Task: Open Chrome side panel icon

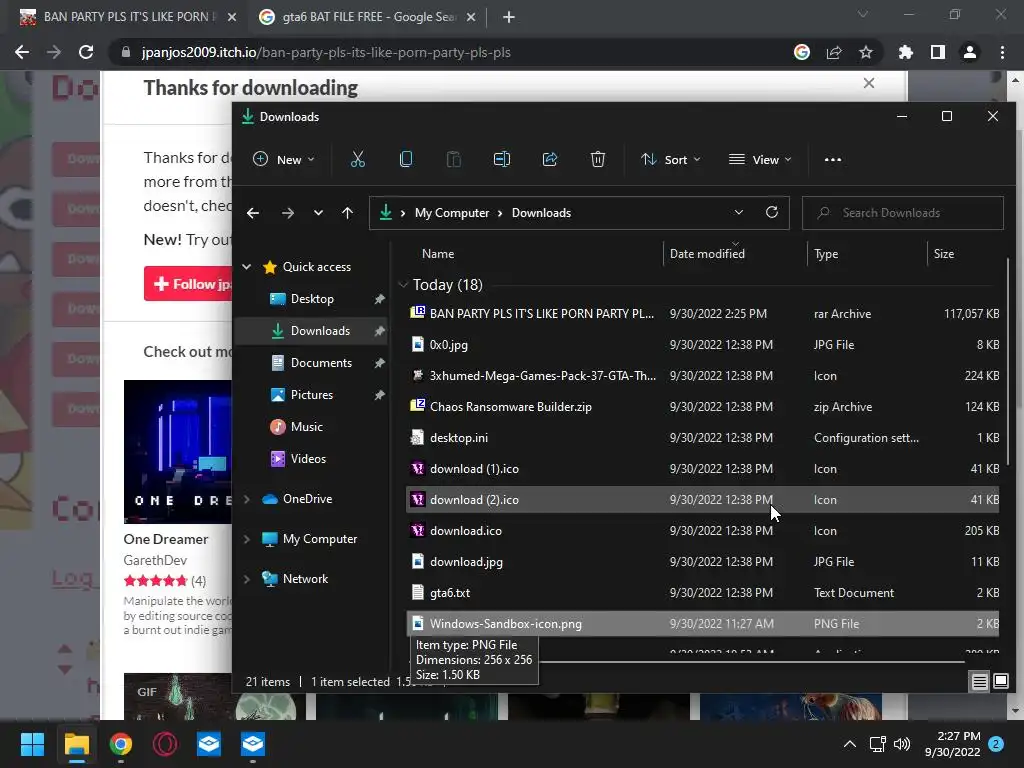Action: 938,52
